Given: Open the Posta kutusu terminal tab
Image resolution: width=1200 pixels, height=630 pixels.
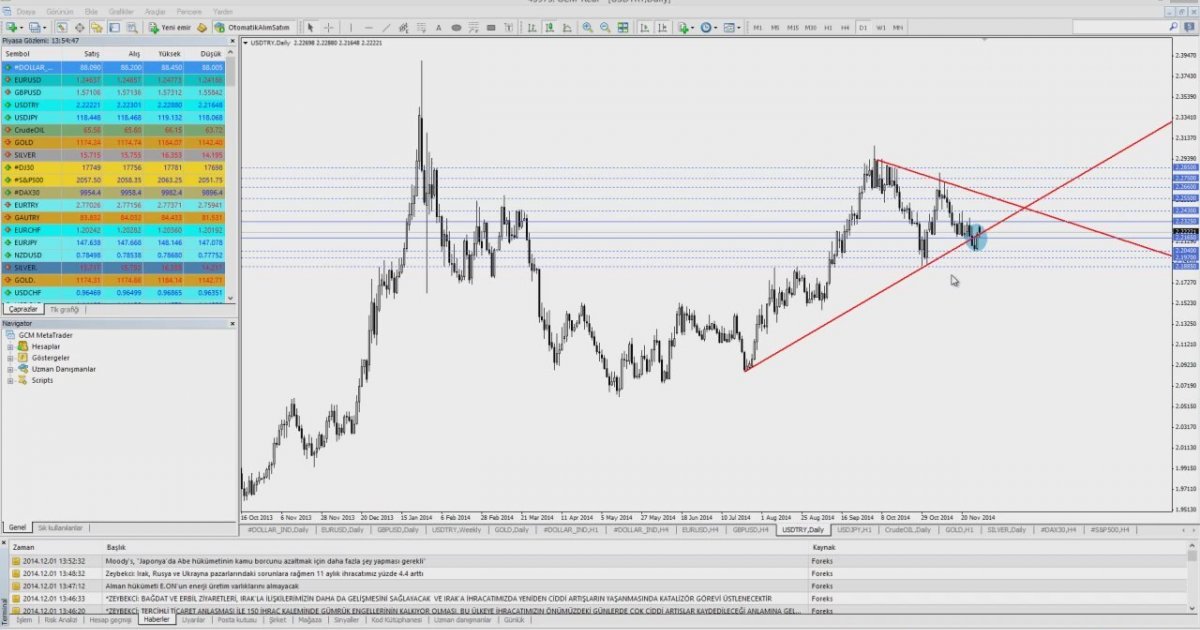Looking at the screenshot, I should click(x=235, y=620).
